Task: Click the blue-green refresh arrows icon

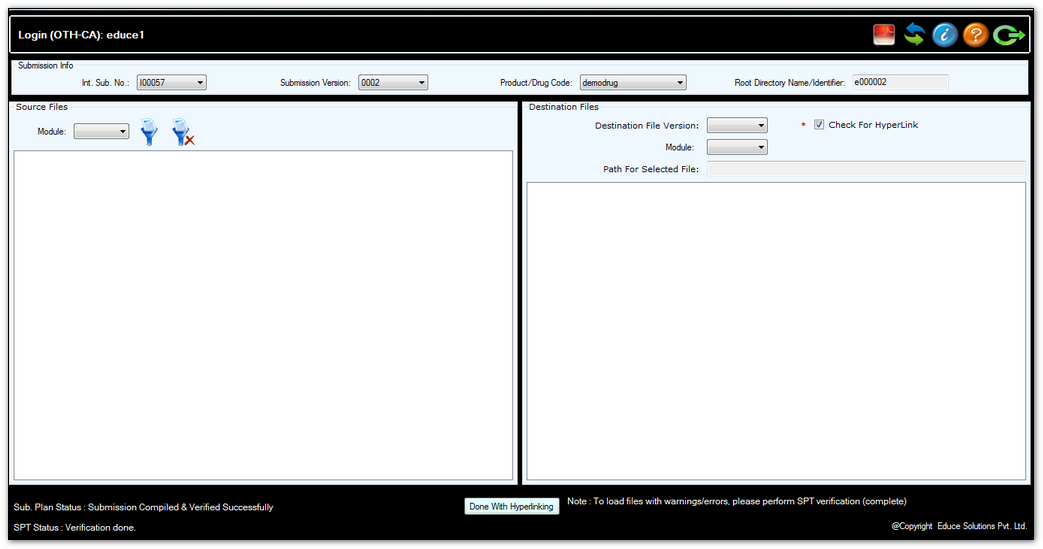Action: [x=914, y=35]
